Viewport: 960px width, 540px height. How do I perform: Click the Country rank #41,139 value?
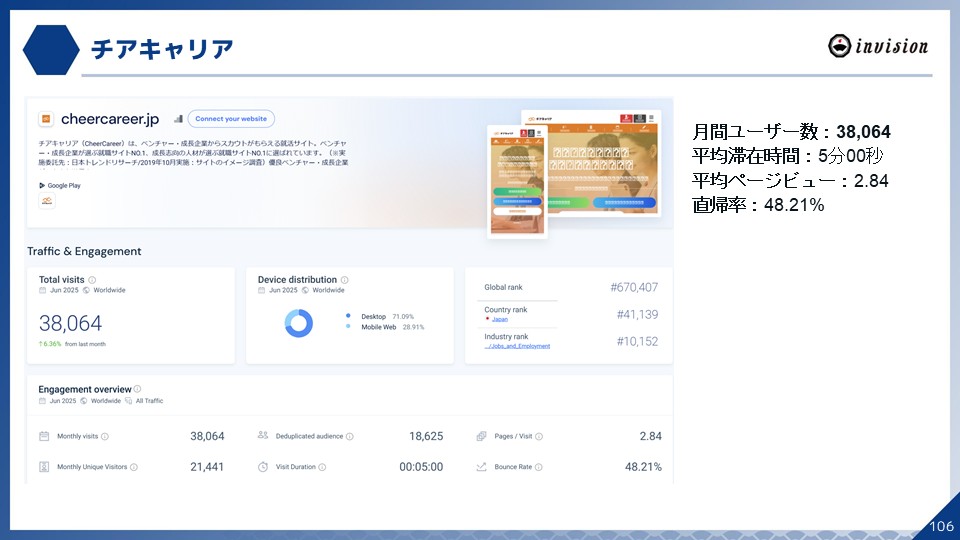637,314
